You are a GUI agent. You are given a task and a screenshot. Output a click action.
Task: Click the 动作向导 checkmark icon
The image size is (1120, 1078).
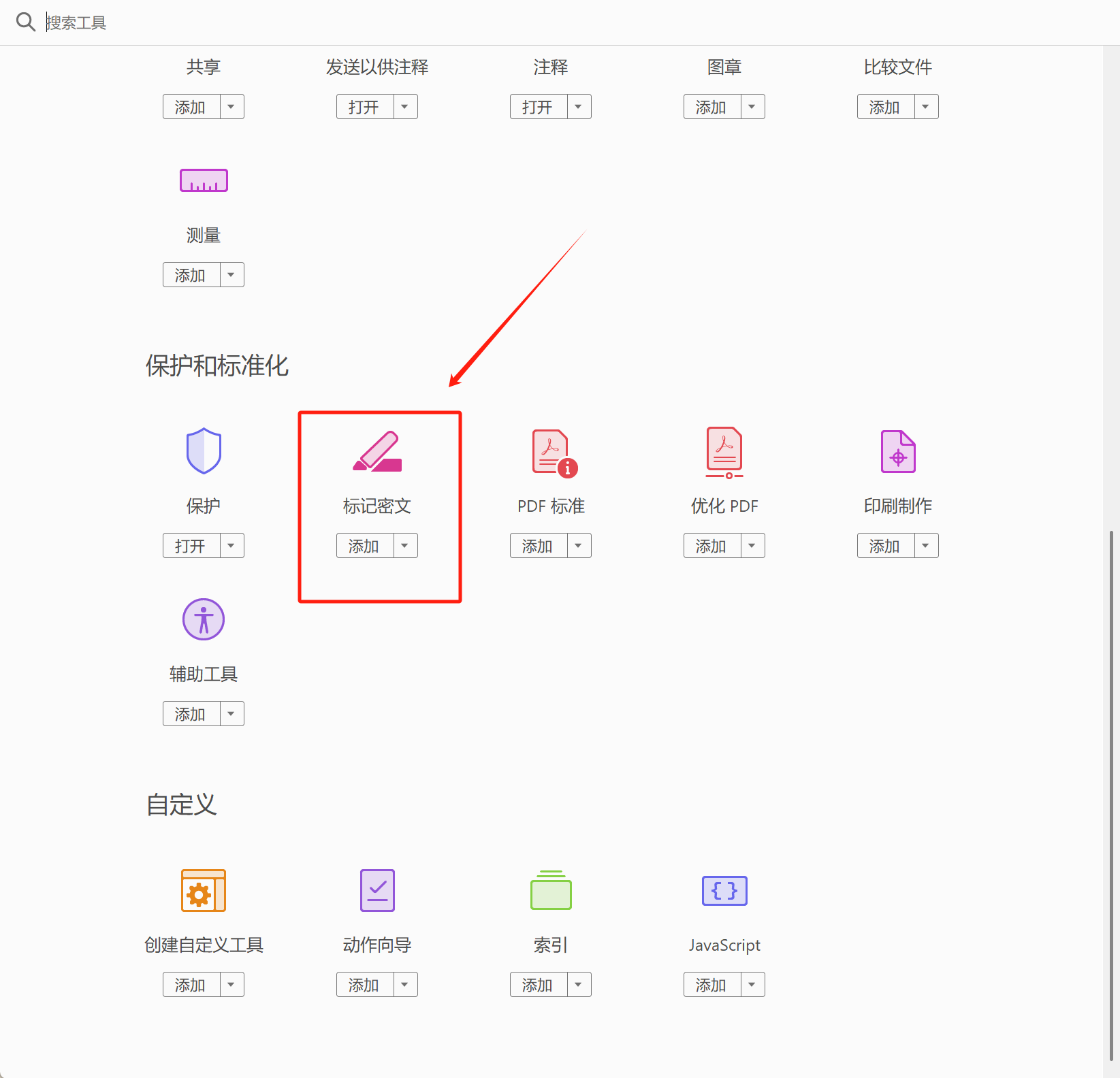[377, 890]
